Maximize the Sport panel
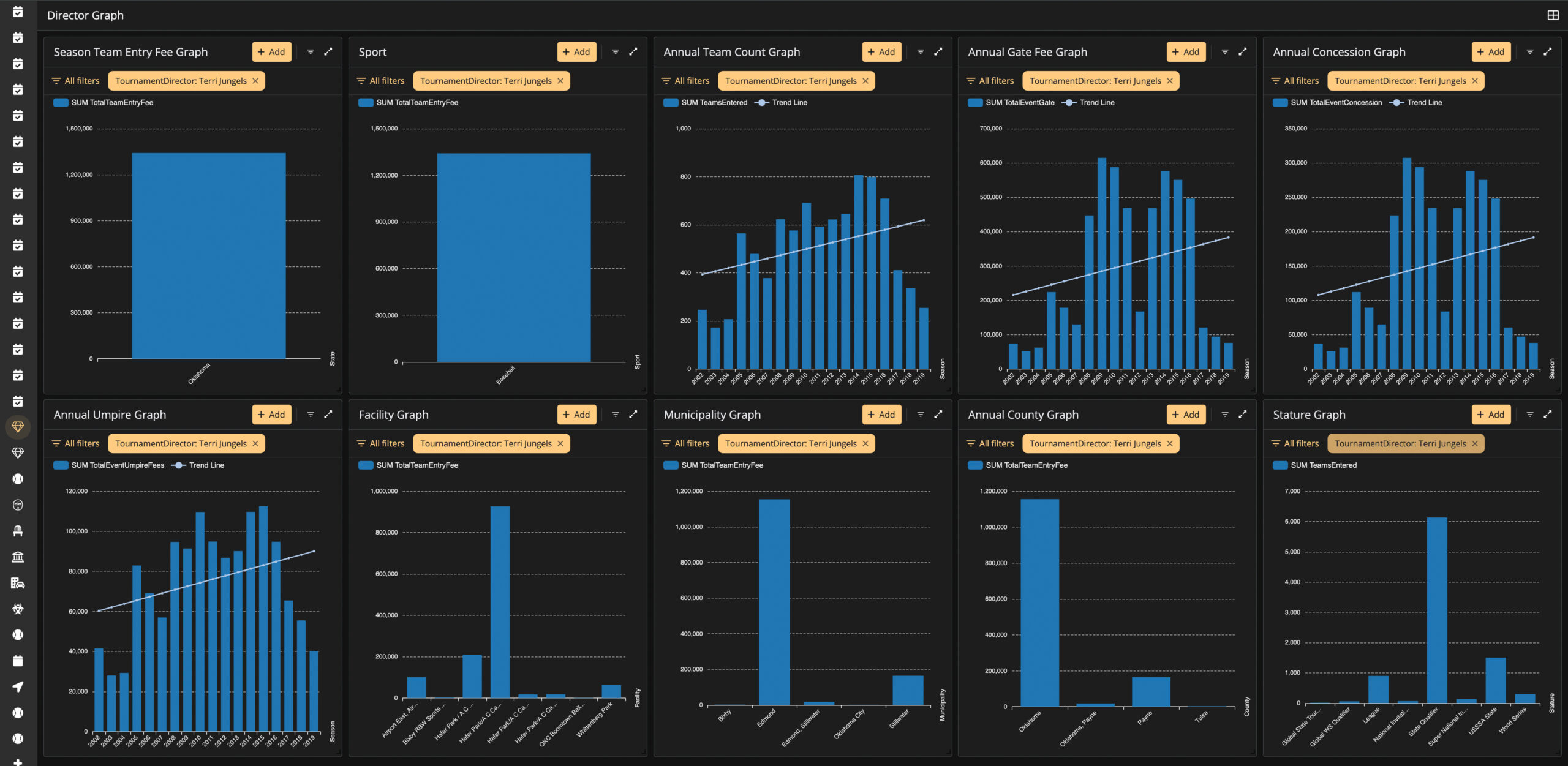This screenshot has width=1568, height=766. point(633,52)
